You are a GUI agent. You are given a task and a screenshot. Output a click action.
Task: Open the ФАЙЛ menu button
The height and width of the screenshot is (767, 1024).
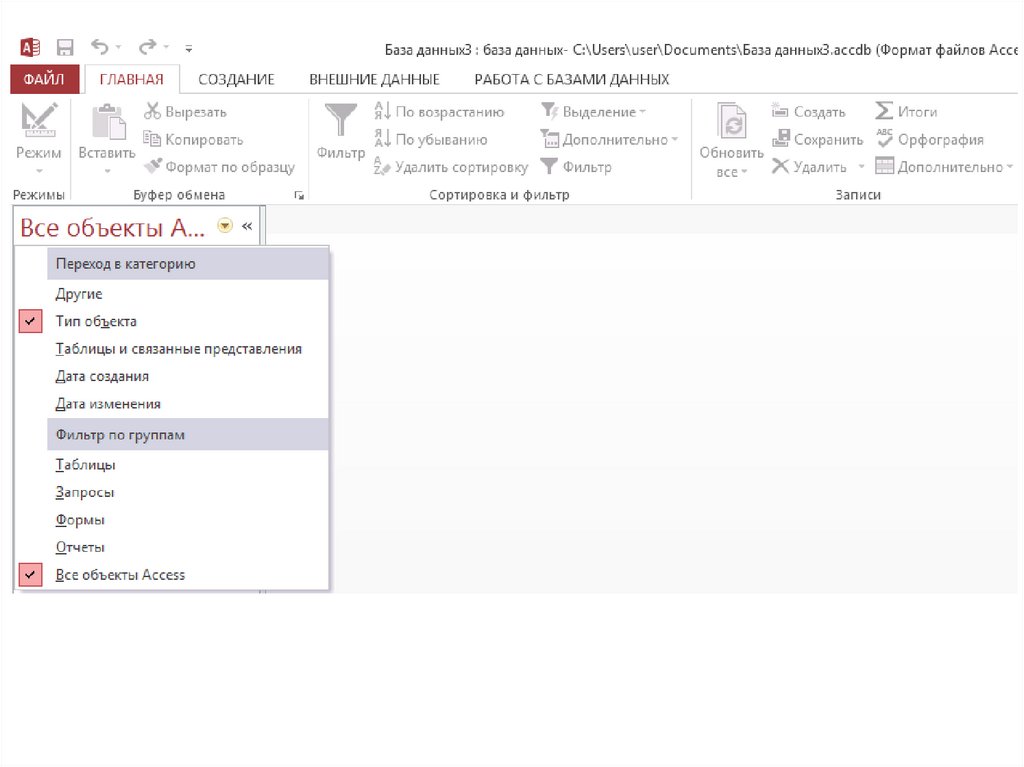point(43,79)
